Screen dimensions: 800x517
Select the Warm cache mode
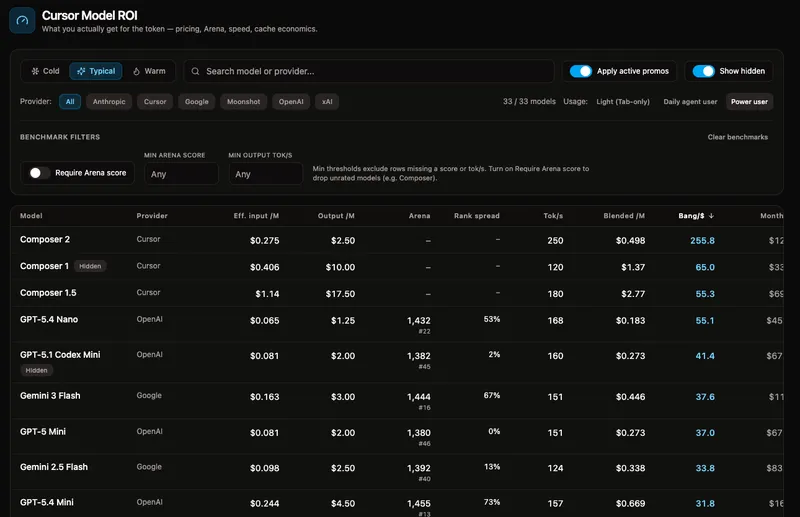point(149,71)
